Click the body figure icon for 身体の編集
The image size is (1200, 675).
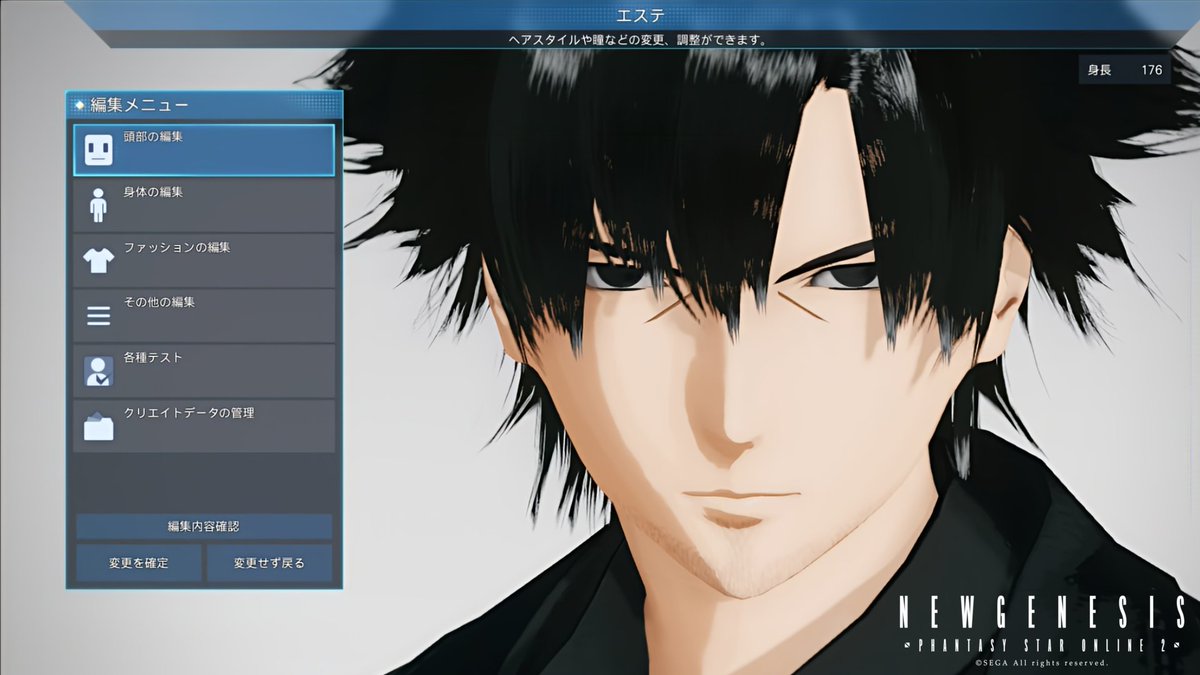point(98,206)
